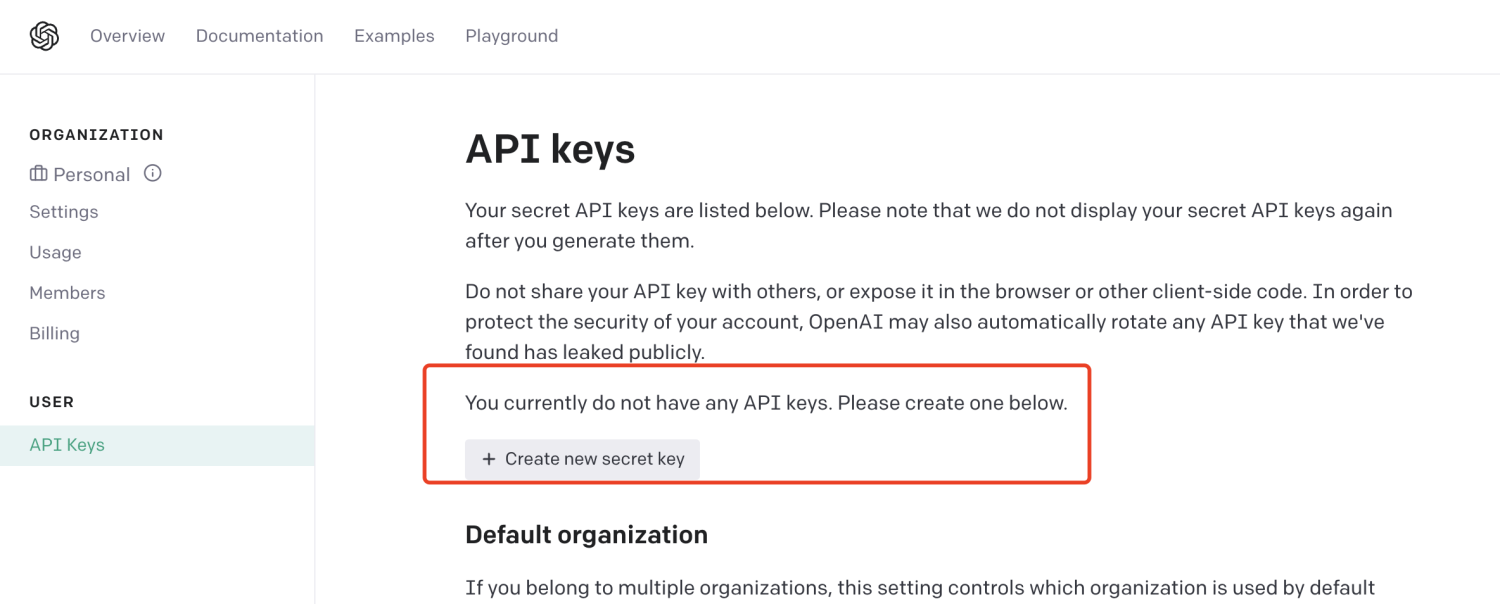Select API Keys in the sidebar
1500x604 pixels.
tap(67, 445)
